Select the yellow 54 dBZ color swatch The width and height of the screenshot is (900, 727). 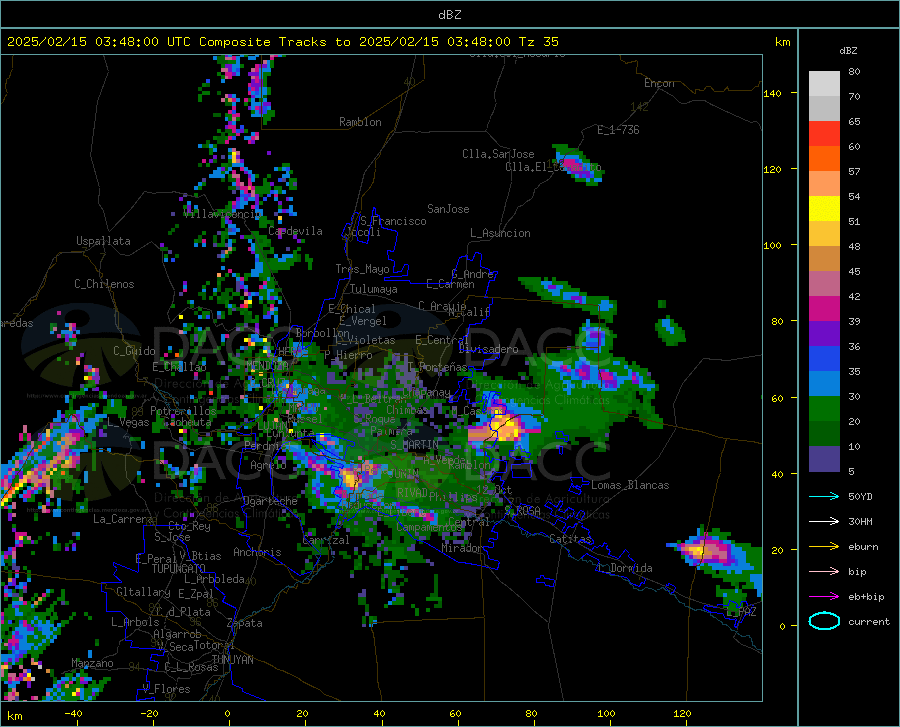pos(824,208)
